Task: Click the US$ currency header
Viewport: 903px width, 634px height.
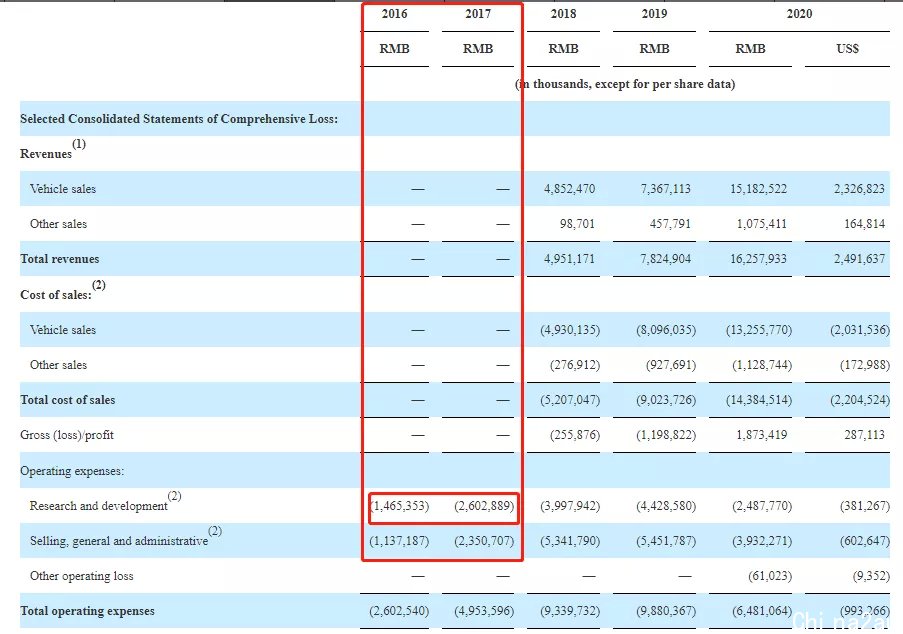Action: coord(847,49)
